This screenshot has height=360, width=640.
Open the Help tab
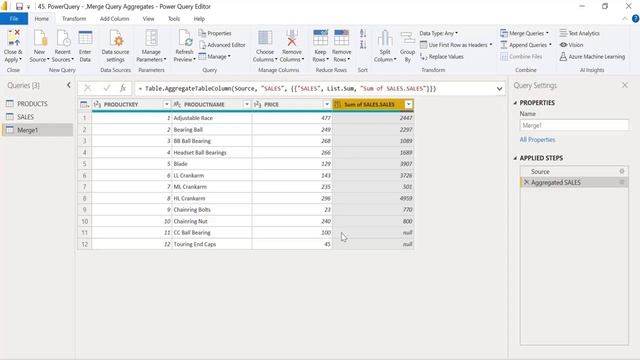click(199, 19)
